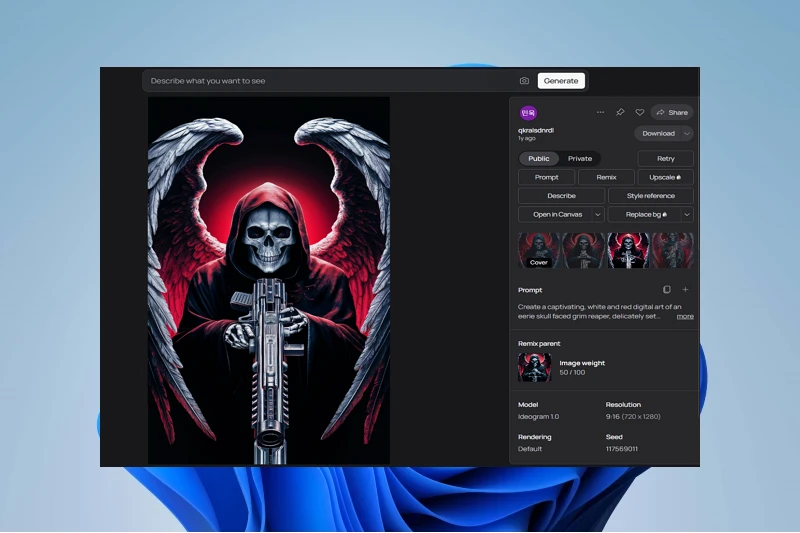Click the 'Describe what you want to see' field
This screenshot has width=800, height=533.
pyautogui.click(x=330, y=81)
